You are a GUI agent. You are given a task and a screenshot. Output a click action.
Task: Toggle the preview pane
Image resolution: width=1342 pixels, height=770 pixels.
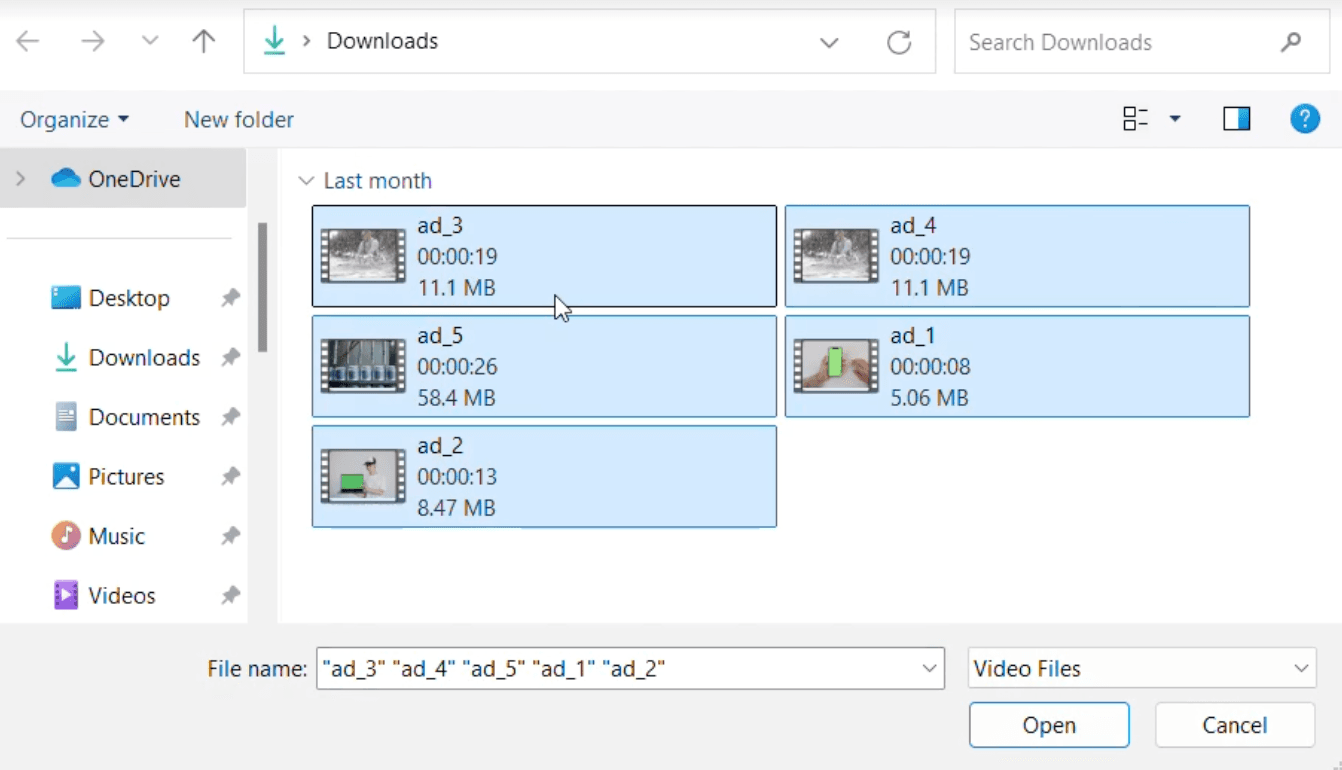tap(1237, 119)
